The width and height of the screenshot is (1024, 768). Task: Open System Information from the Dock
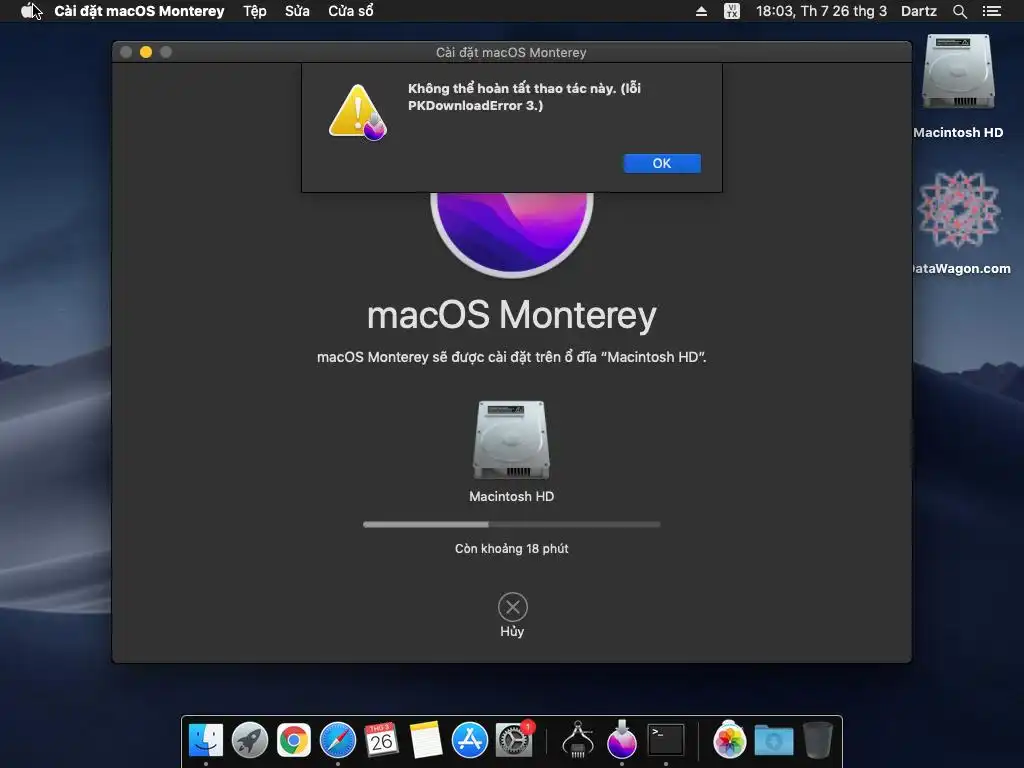point(578,740)
